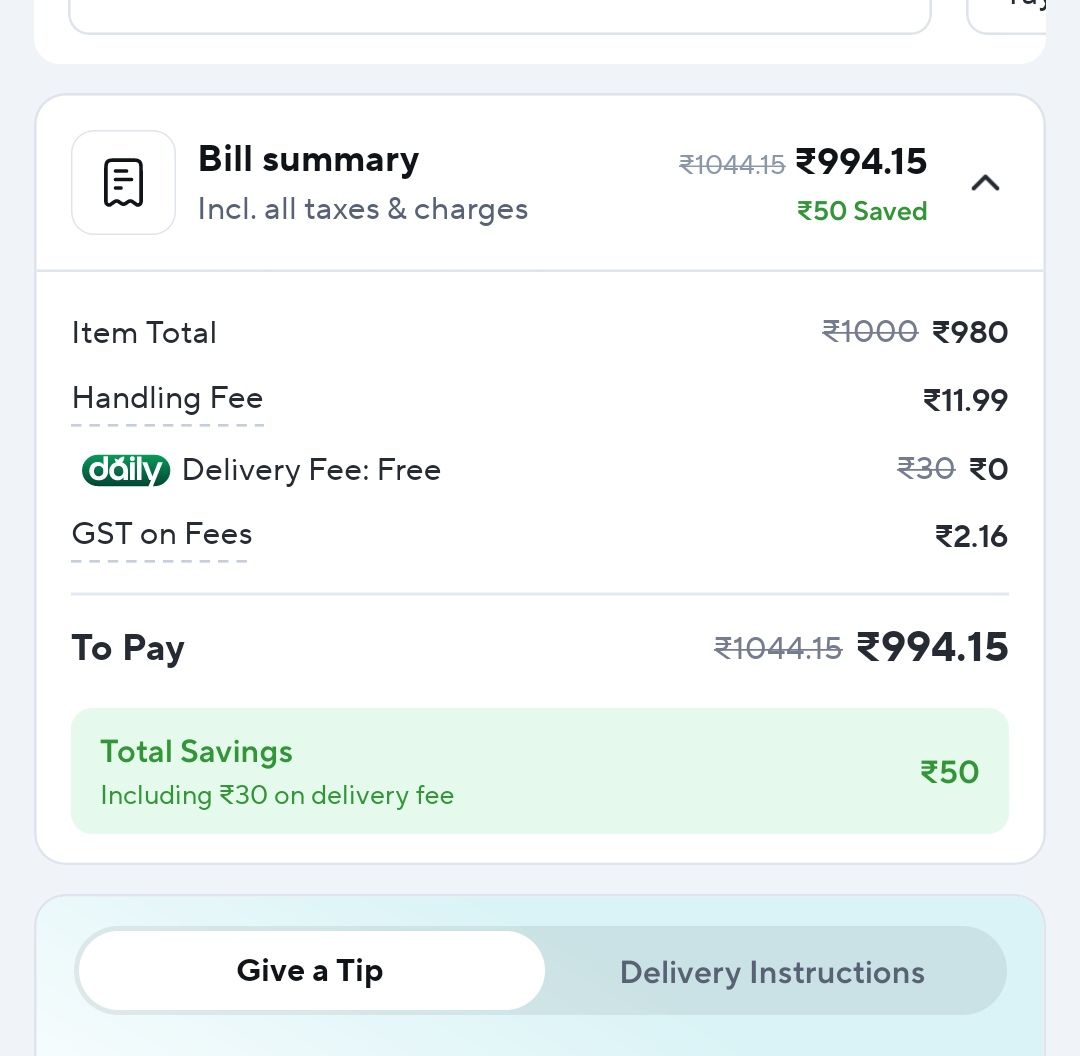Click the ₹994.15 amount beside To Pay
This screenshot has height=1056, width=1080.
click(932, 647)
